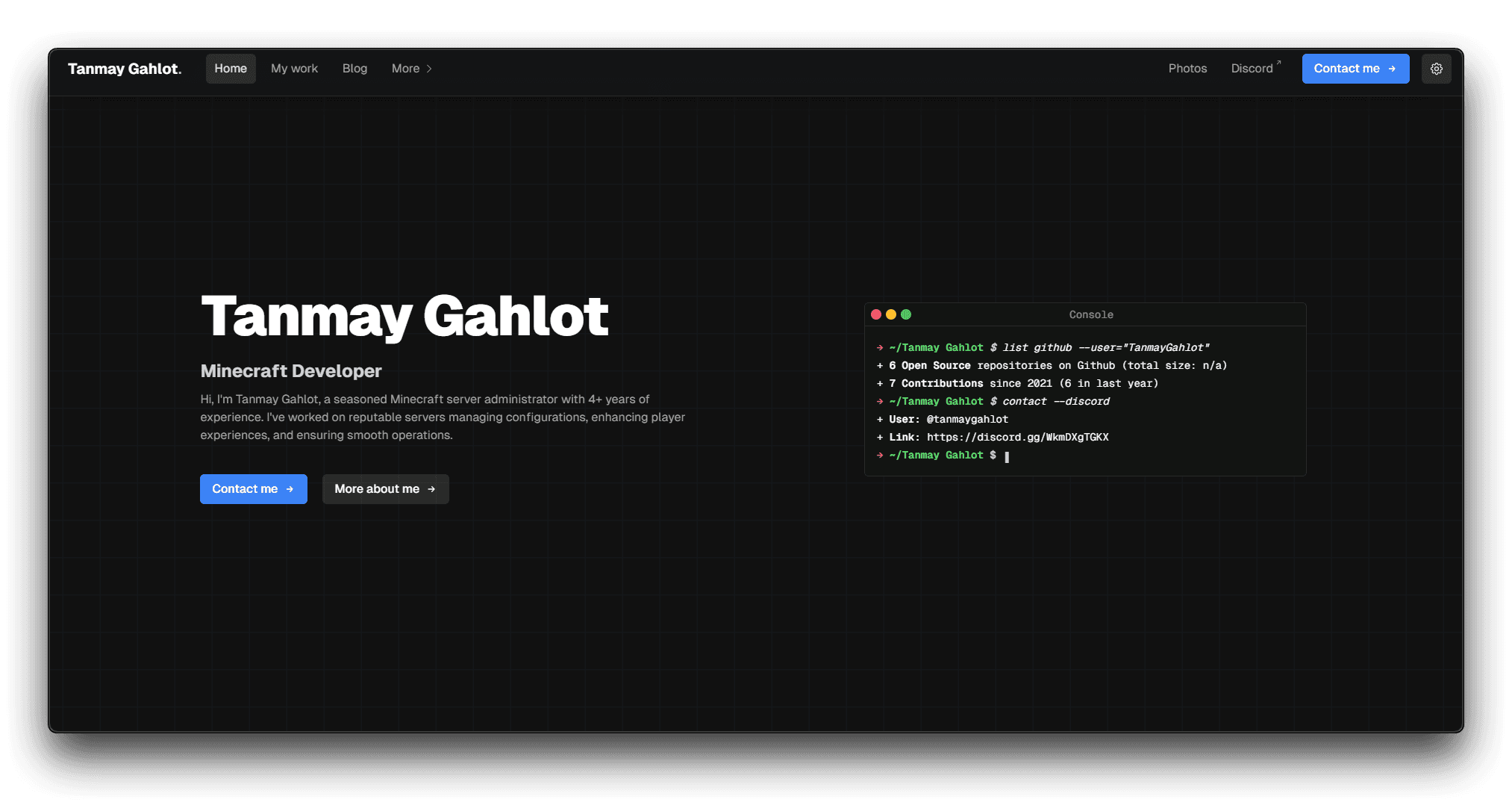
Task: Click the Tanmay Gahlot. site logo
Action: [x=125, y=69]
